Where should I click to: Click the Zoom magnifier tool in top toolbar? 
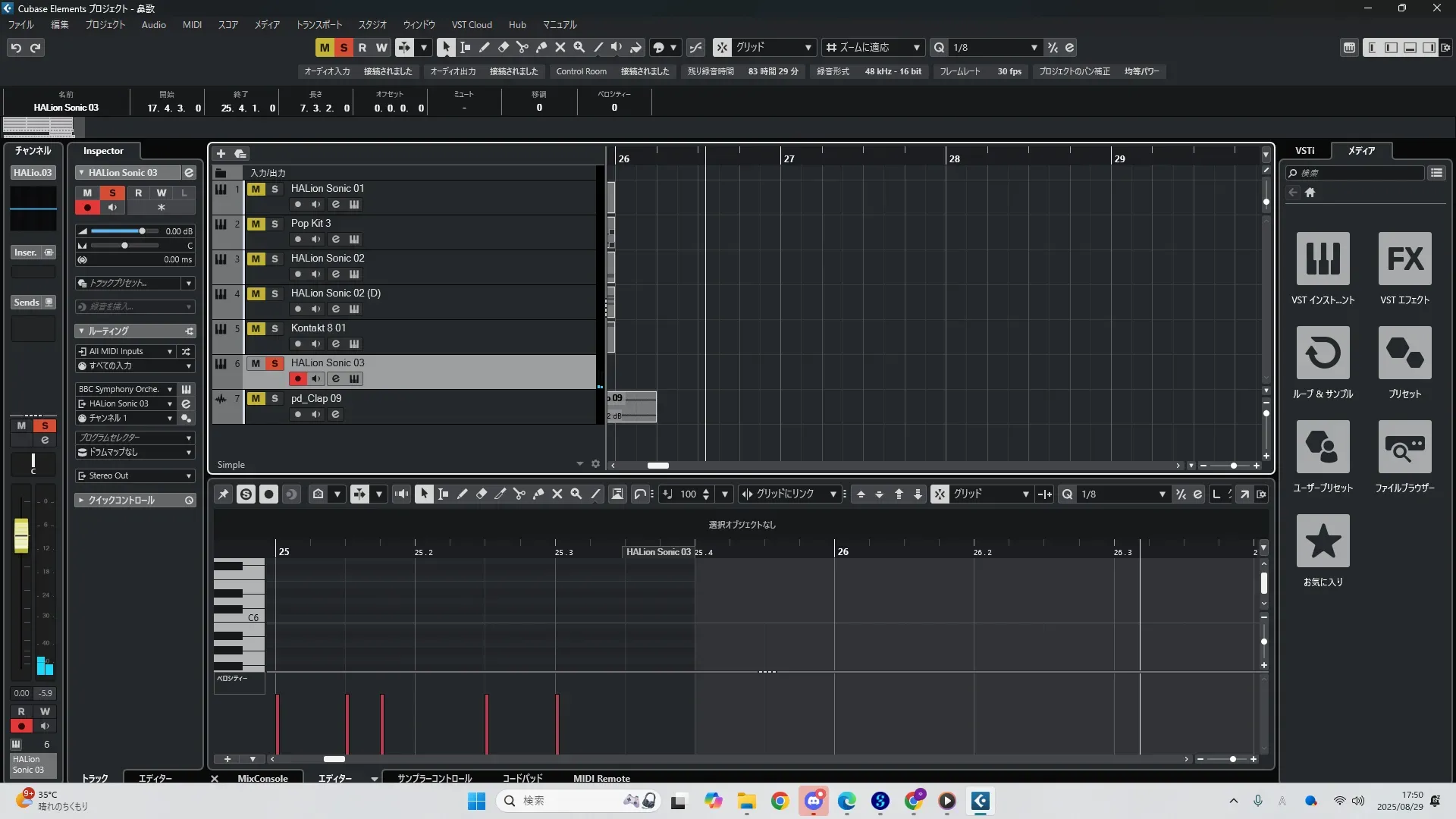pos(579,47)
